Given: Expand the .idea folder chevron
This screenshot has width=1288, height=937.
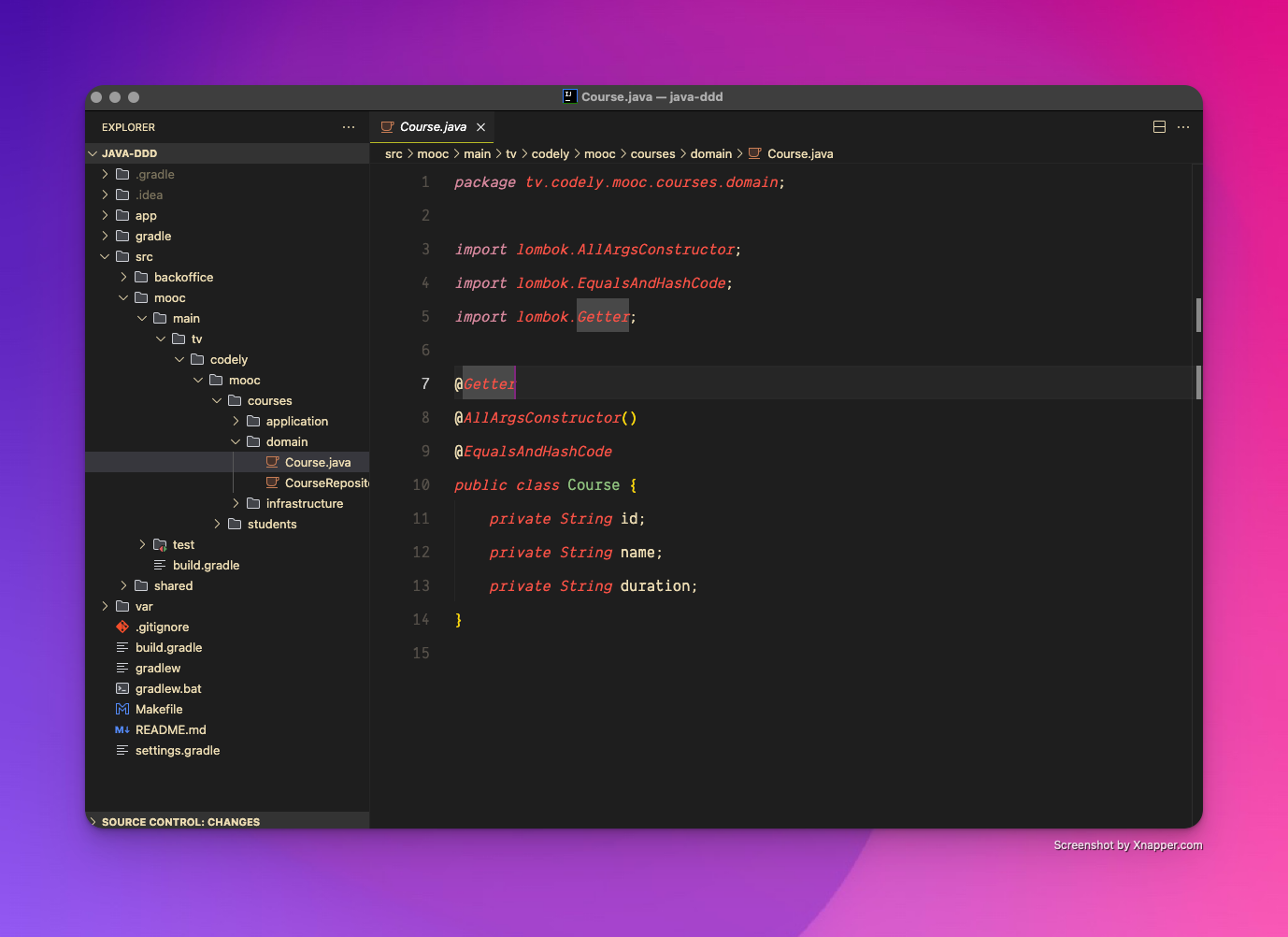Looking at the screenshot, I should point(105,195).
